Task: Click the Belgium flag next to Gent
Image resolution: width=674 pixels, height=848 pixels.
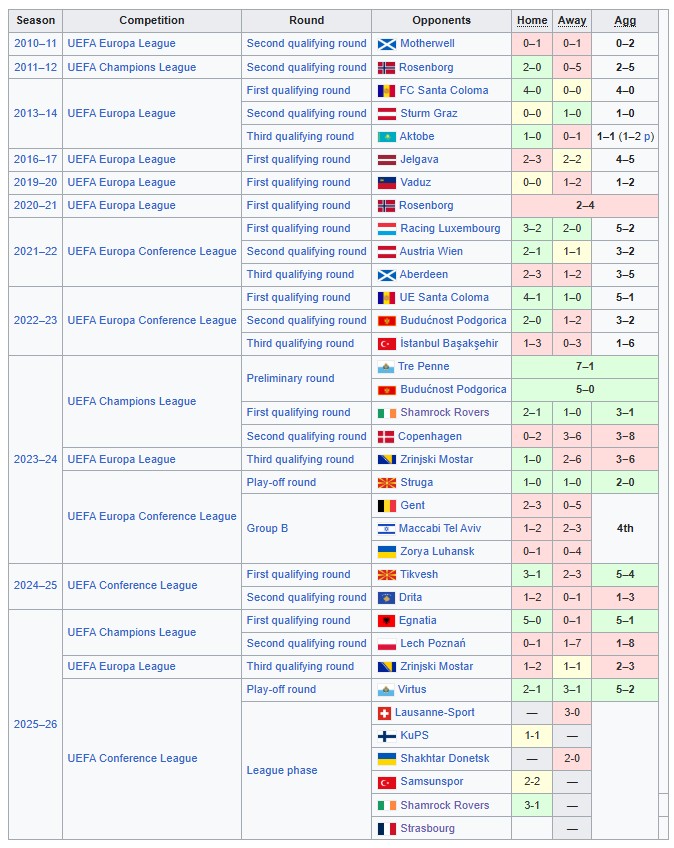Action: [x=387, y=506]
